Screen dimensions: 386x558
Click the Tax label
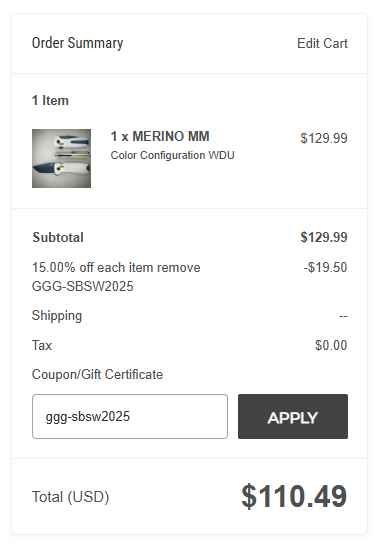click(x=42, y=346)
